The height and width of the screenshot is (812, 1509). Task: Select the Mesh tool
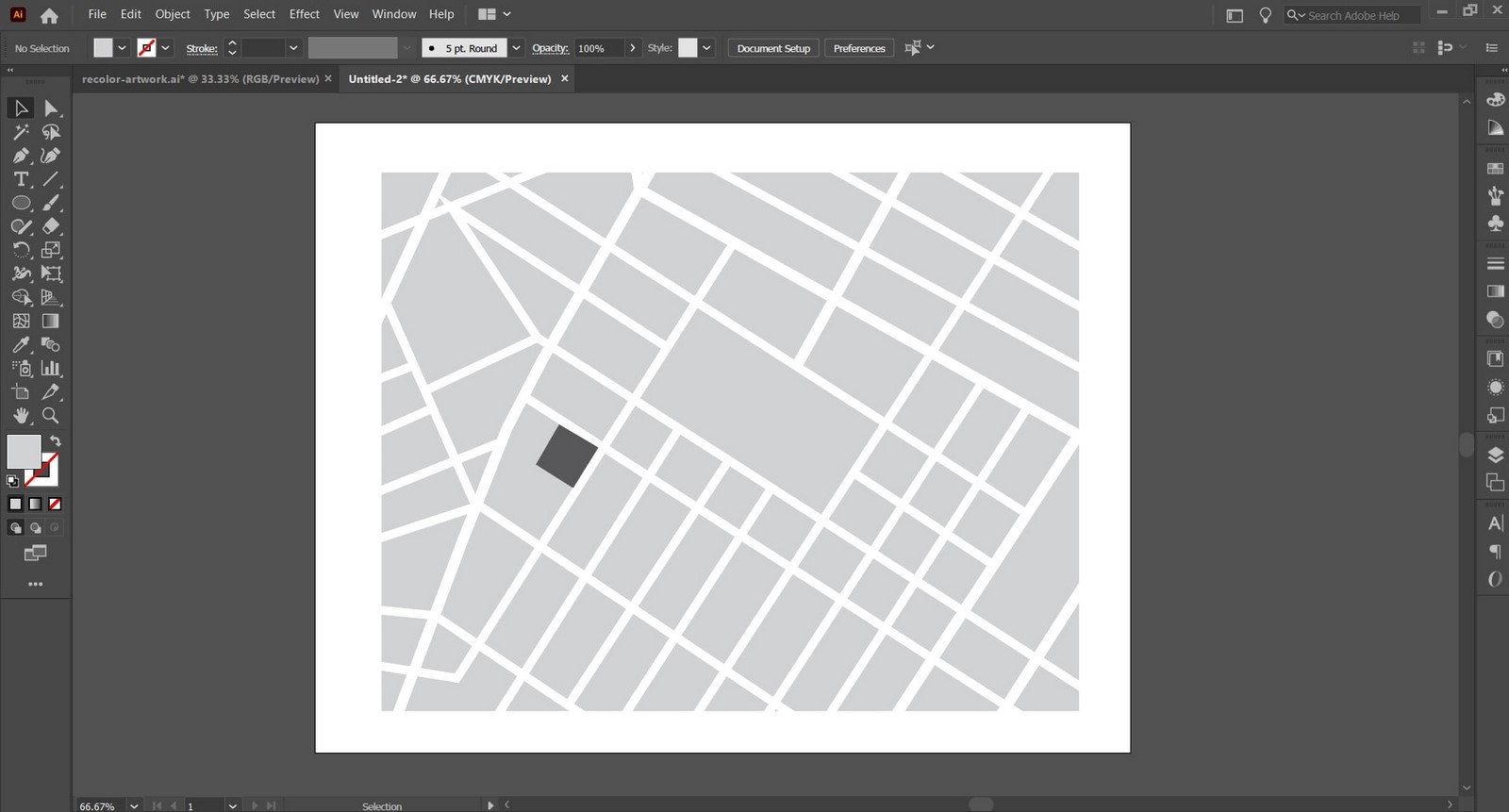click(21, 321)
